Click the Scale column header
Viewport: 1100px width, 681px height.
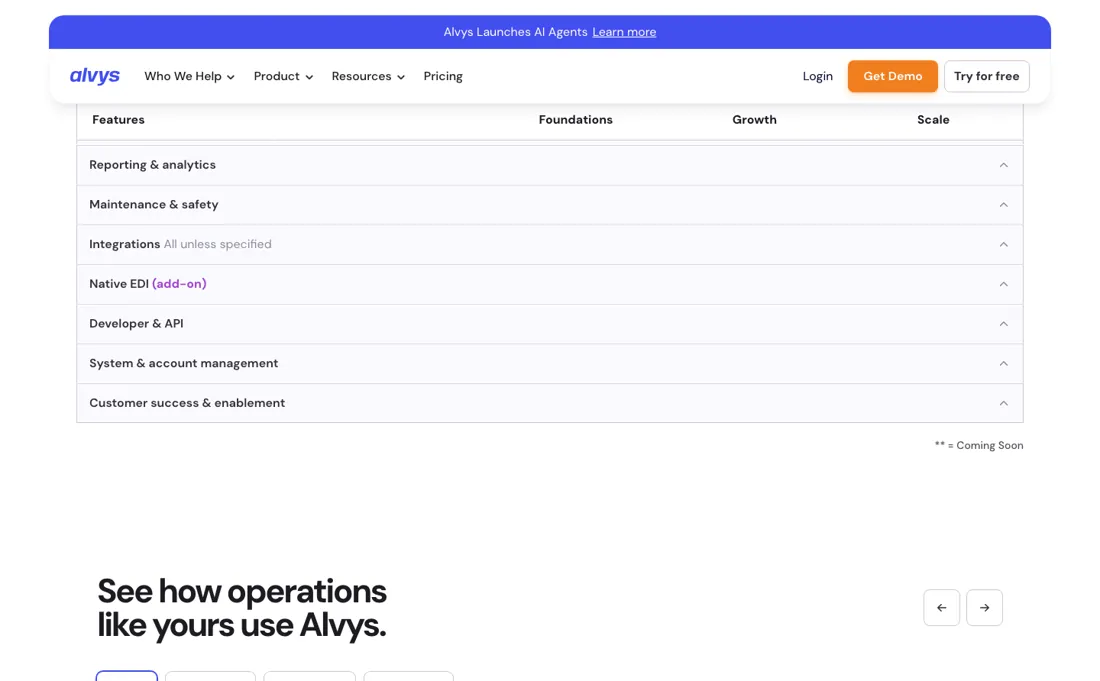click(933, 120)
